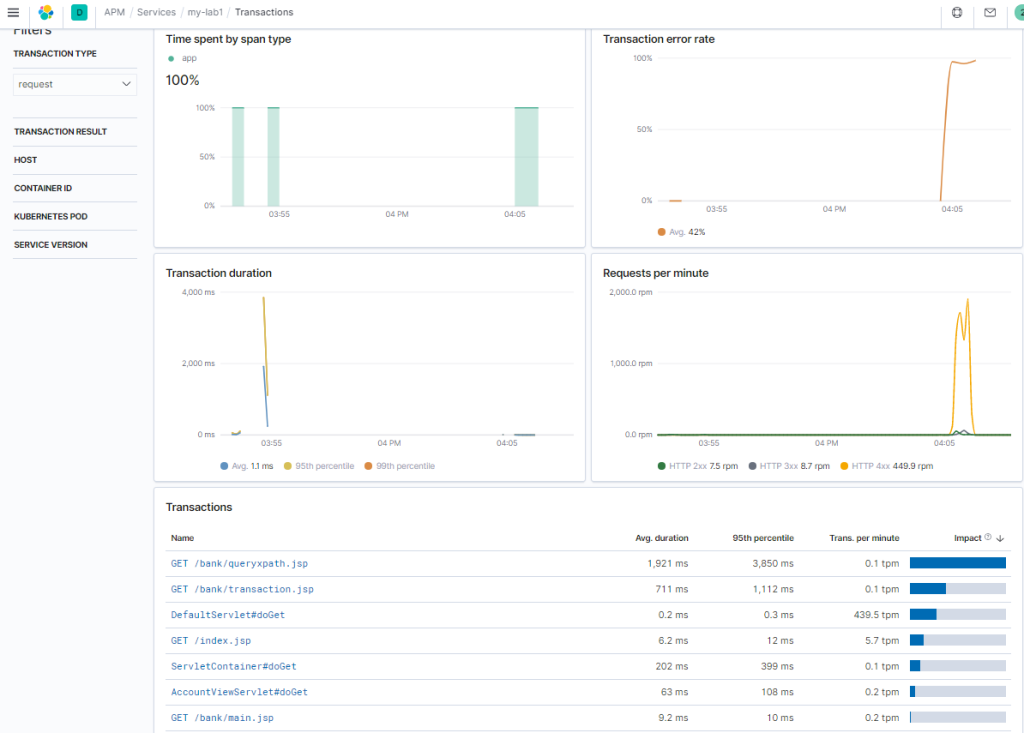Expand the TRANSACTION RESULT filter
1024x733 pixels.
(x=60, y=132)
